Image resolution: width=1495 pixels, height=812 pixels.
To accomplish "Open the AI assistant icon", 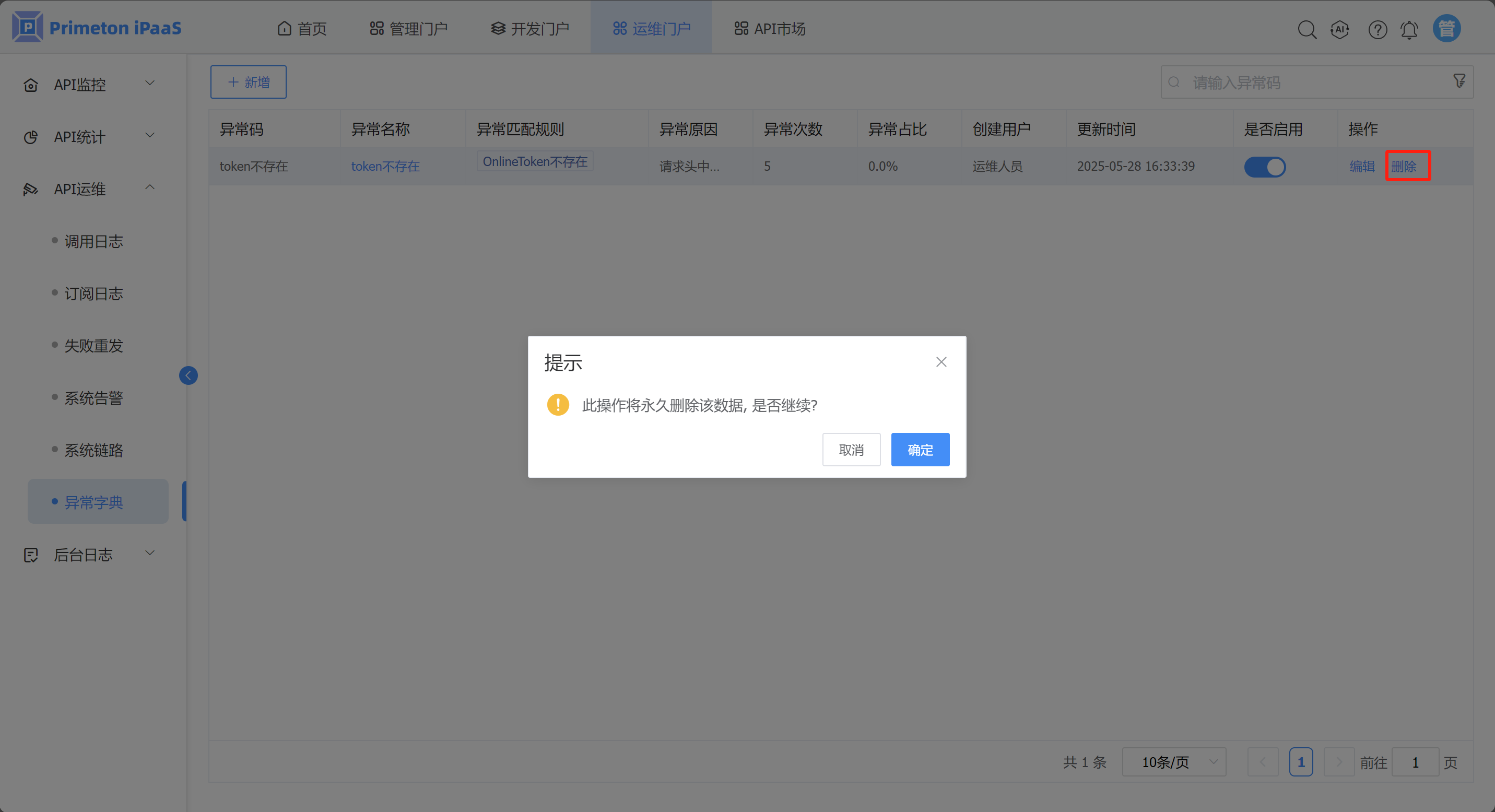I will point(1339,29).
